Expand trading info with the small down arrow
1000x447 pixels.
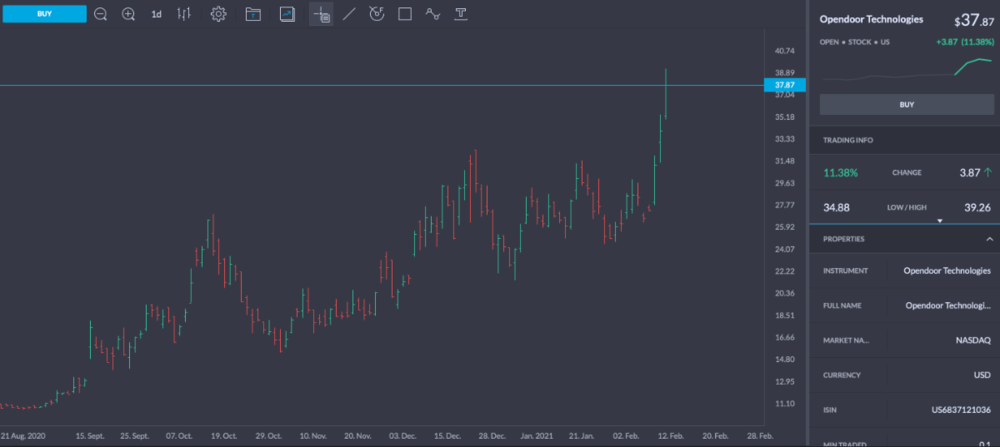click(x=939, y=221)
